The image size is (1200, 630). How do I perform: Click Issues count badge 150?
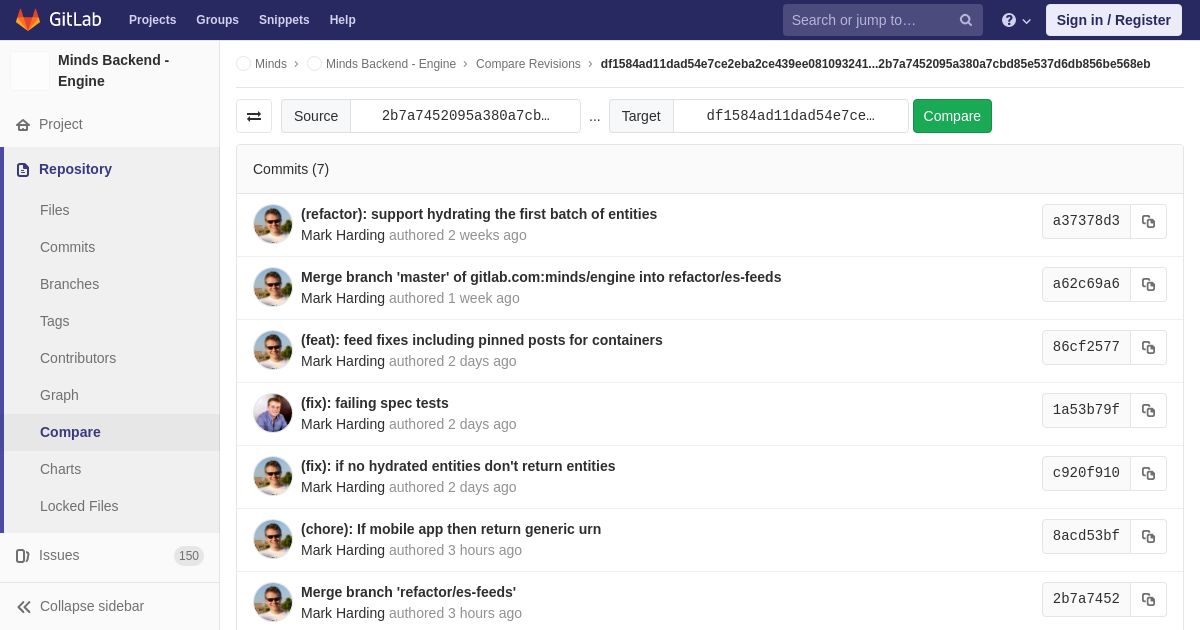coord(189,556)
